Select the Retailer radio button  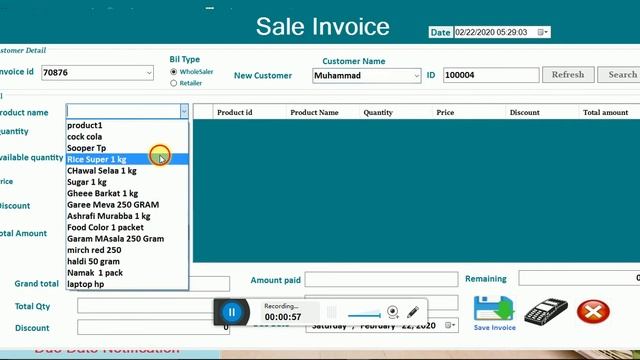[x=173, y=83]
